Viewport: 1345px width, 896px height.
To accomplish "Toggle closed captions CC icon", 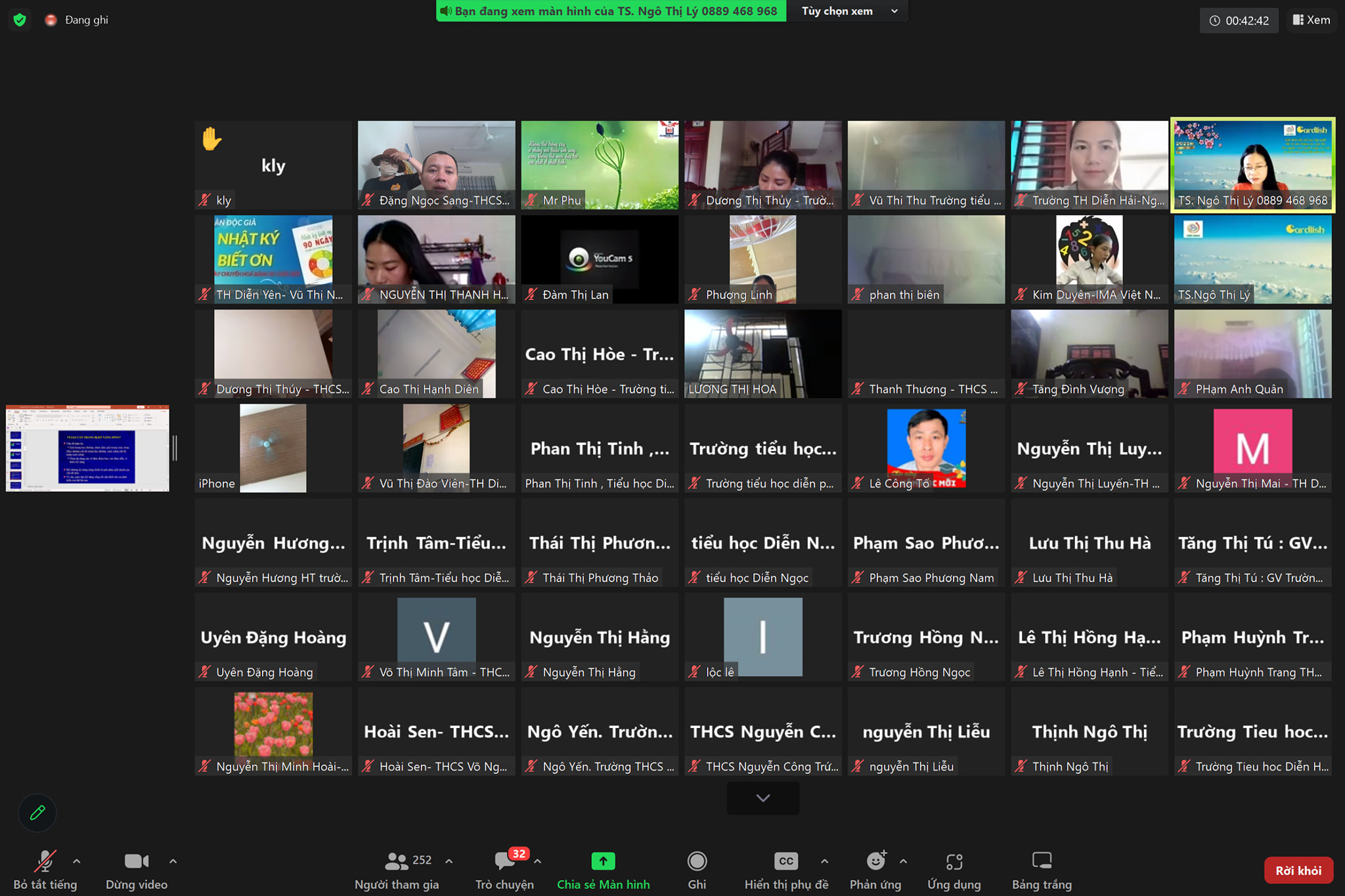I will point(786,861).
